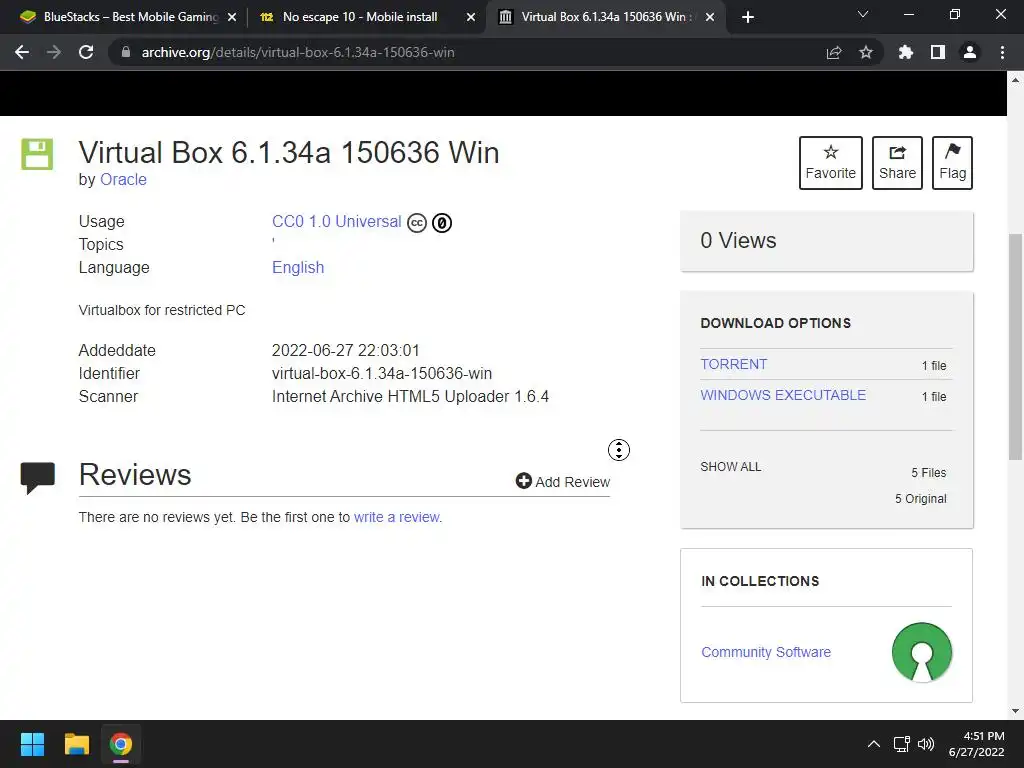
Task: Show hidden system tray icons
Action: (874, 744)
